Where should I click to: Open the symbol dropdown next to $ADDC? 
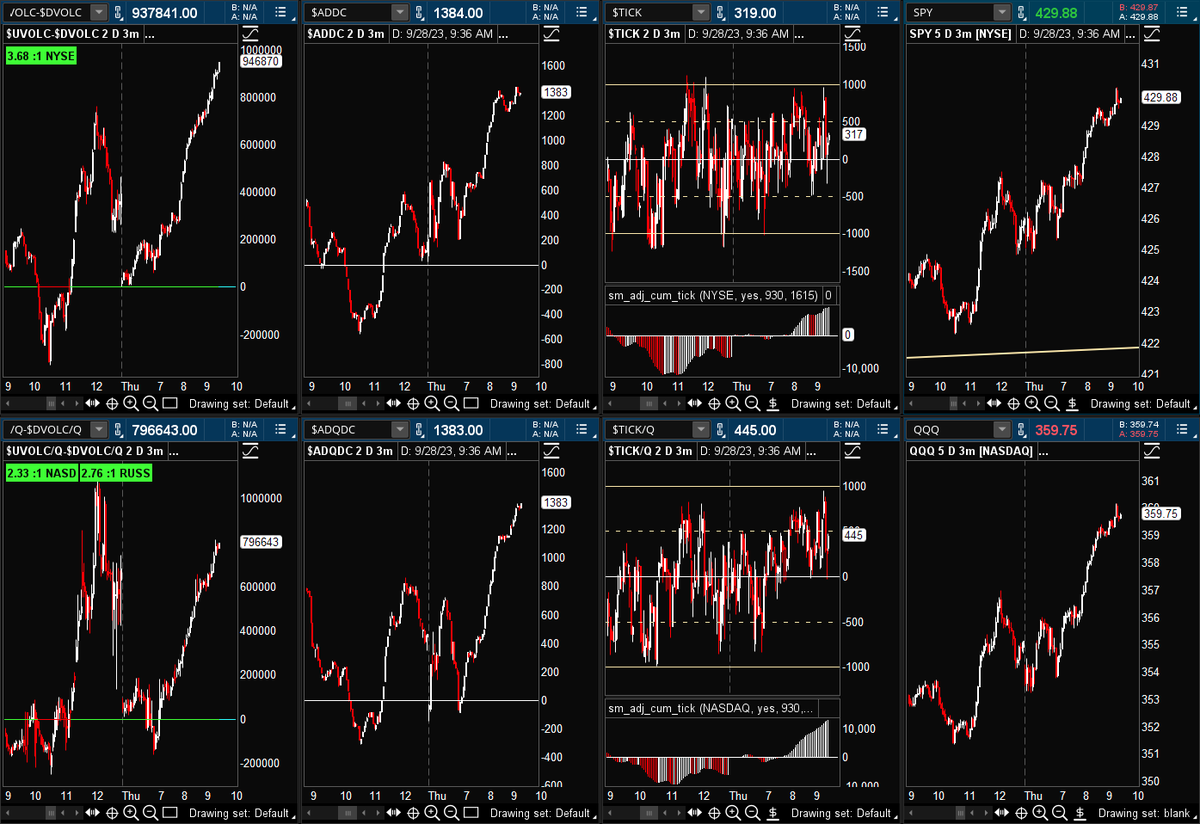[x=400, y=13]
